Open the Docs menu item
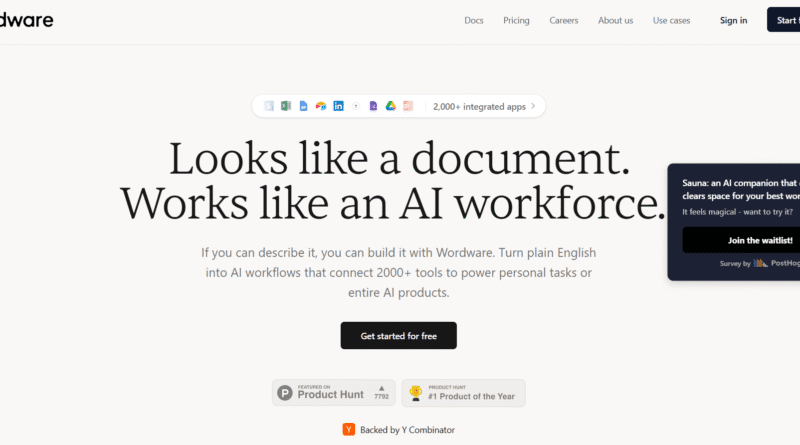This screenshot has width=800, height=445. tap(474, 20)
